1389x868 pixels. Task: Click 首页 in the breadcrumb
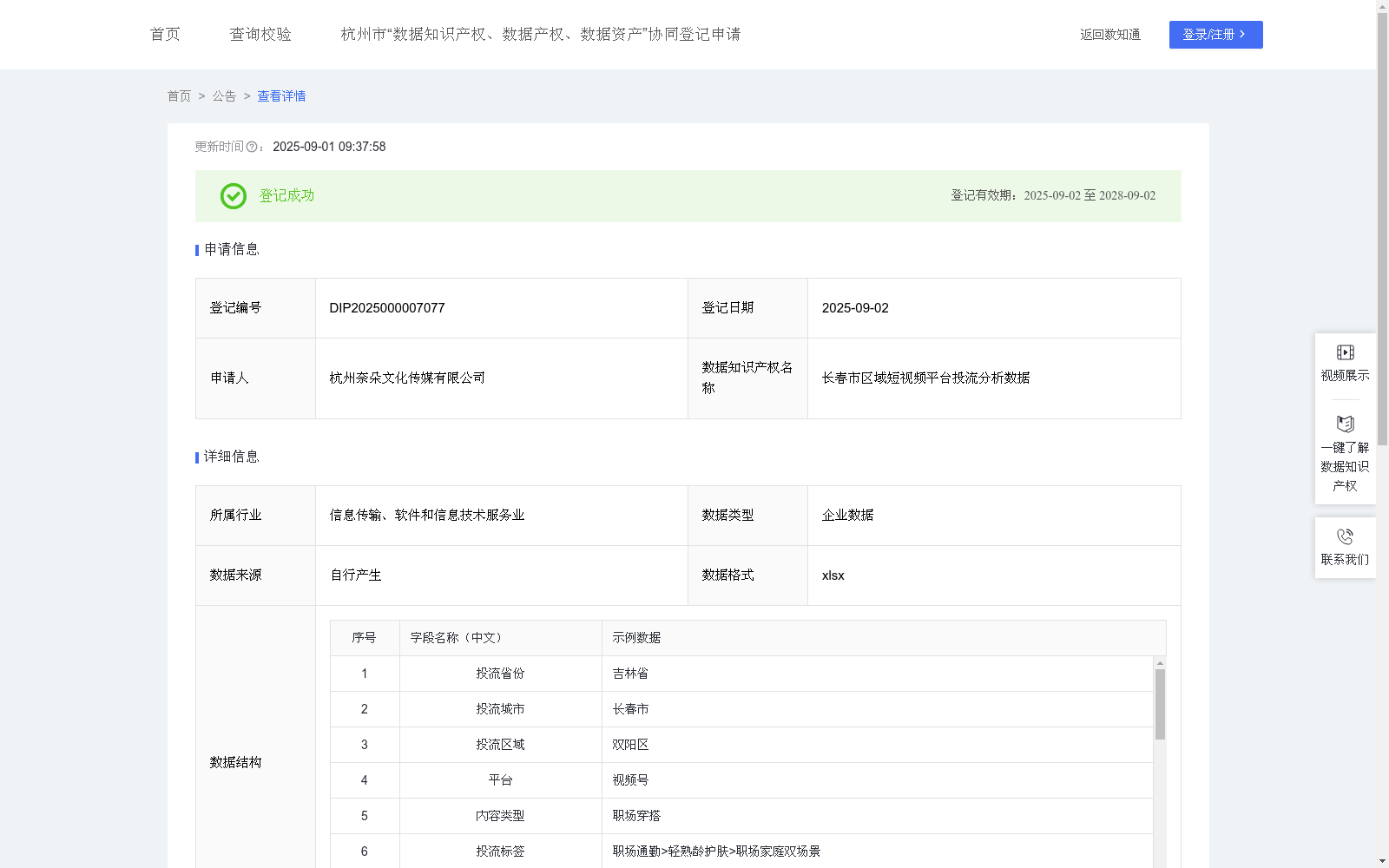coord(179,96)
